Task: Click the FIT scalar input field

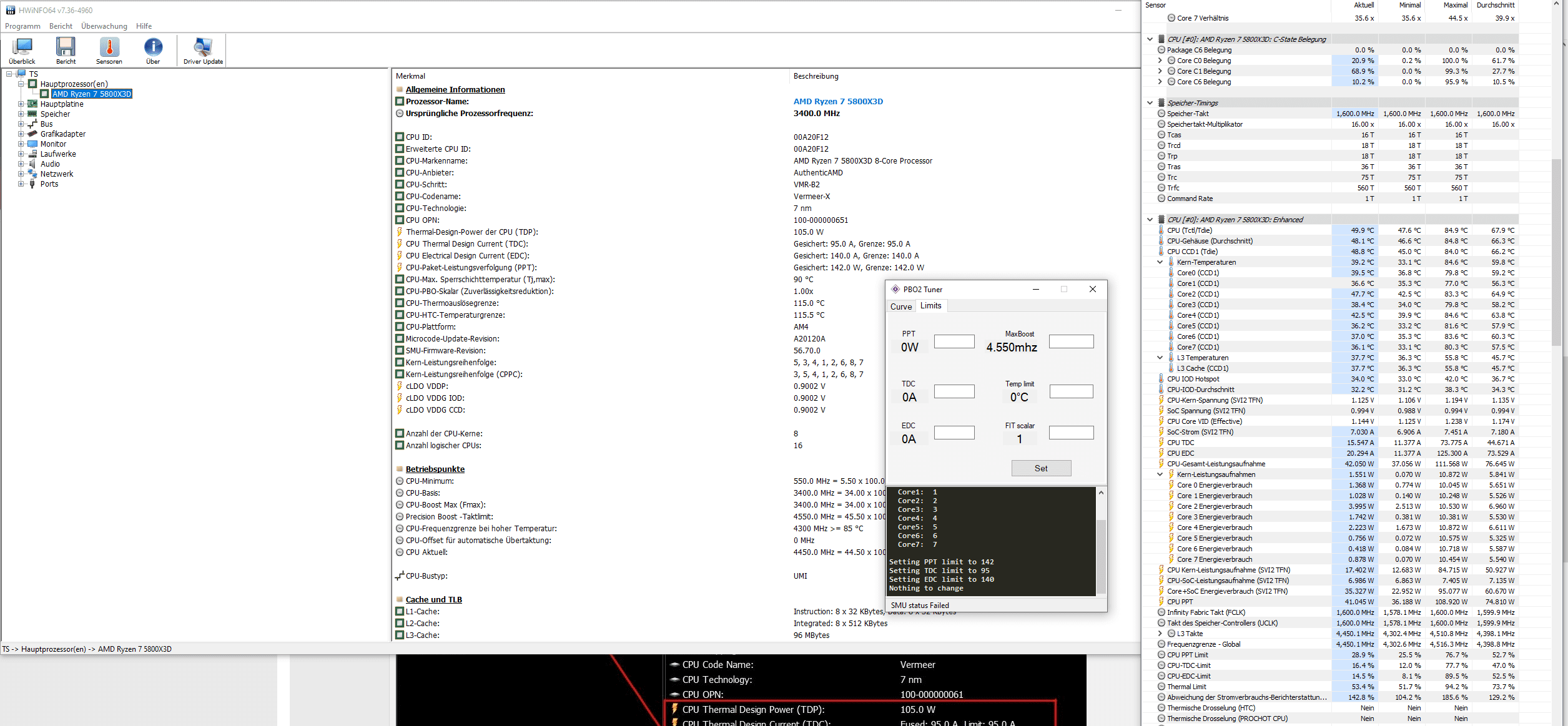Action: coord(1072,433)
